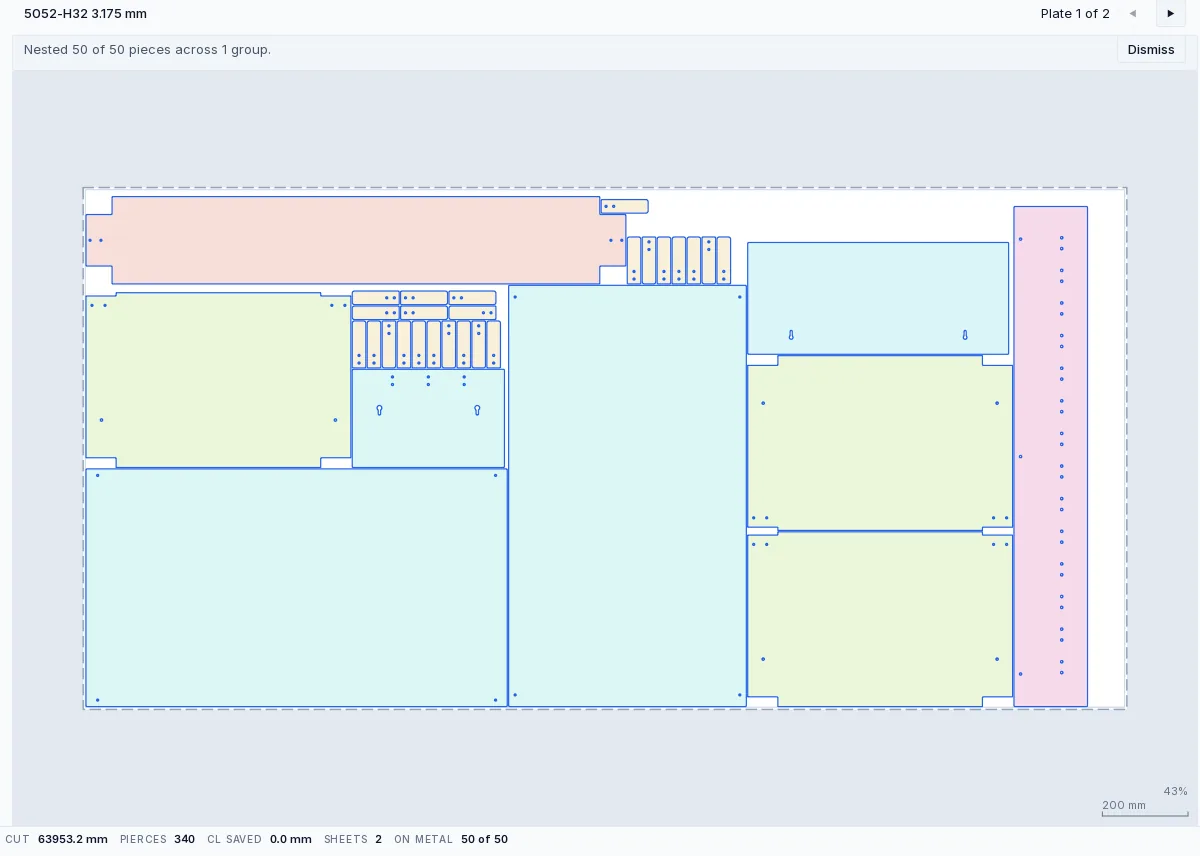1200x856 pixels.
Task: Go to the previous plate arrow
Action: click(1133, 14)
